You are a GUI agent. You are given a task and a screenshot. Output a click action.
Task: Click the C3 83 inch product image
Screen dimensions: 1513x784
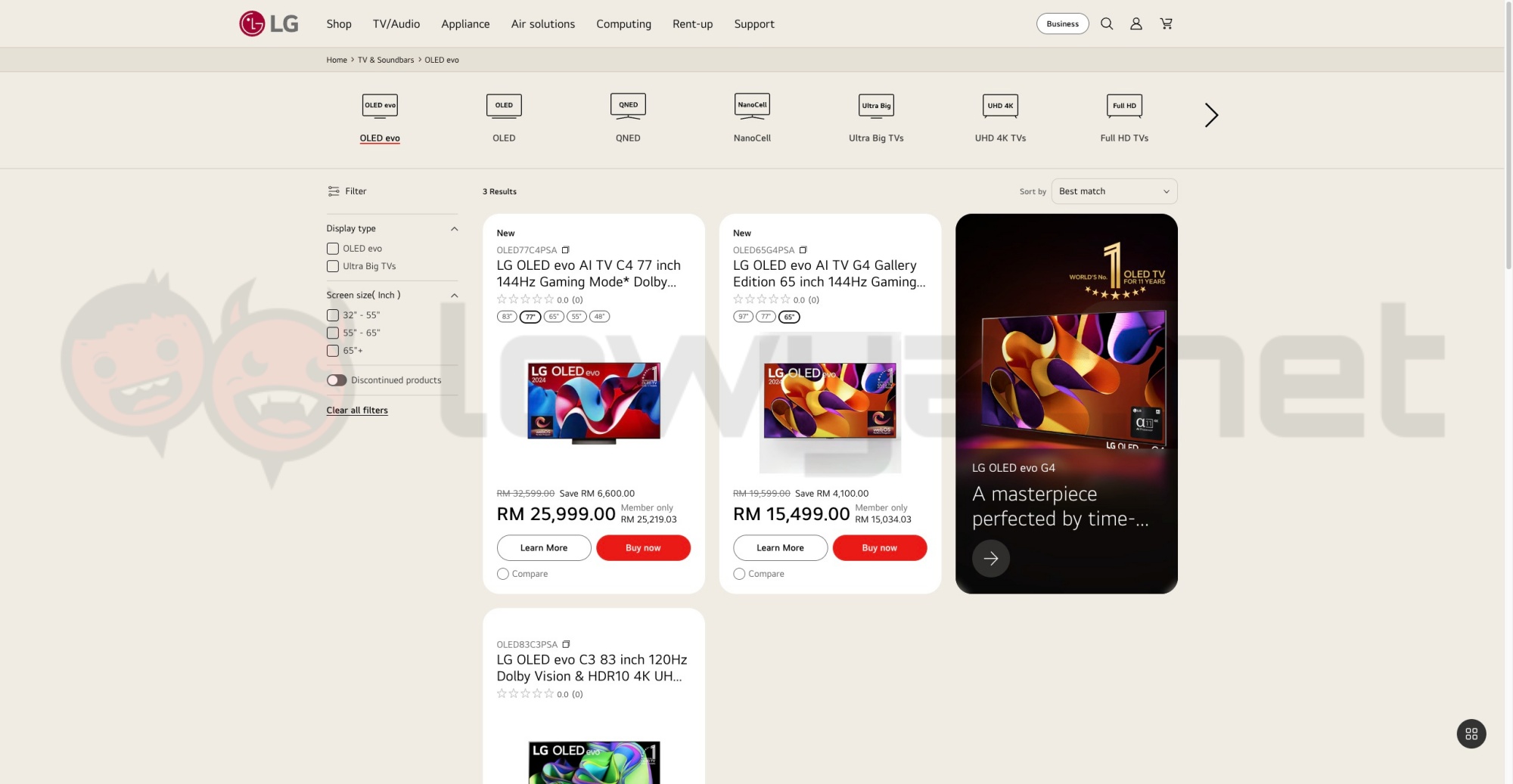pyautogui.click(x=594, y=762)
